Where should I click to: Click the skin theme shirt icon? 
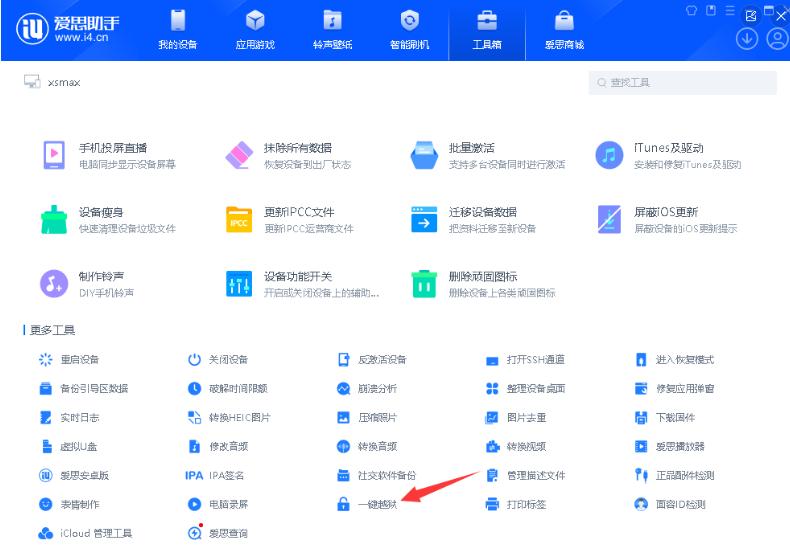691,11
